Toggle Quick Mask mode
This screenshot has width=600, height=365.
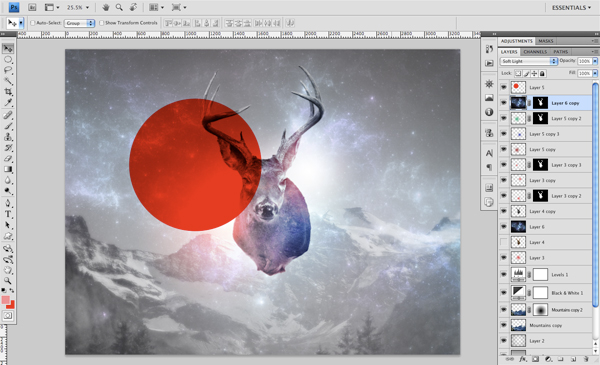coord(8,316)
